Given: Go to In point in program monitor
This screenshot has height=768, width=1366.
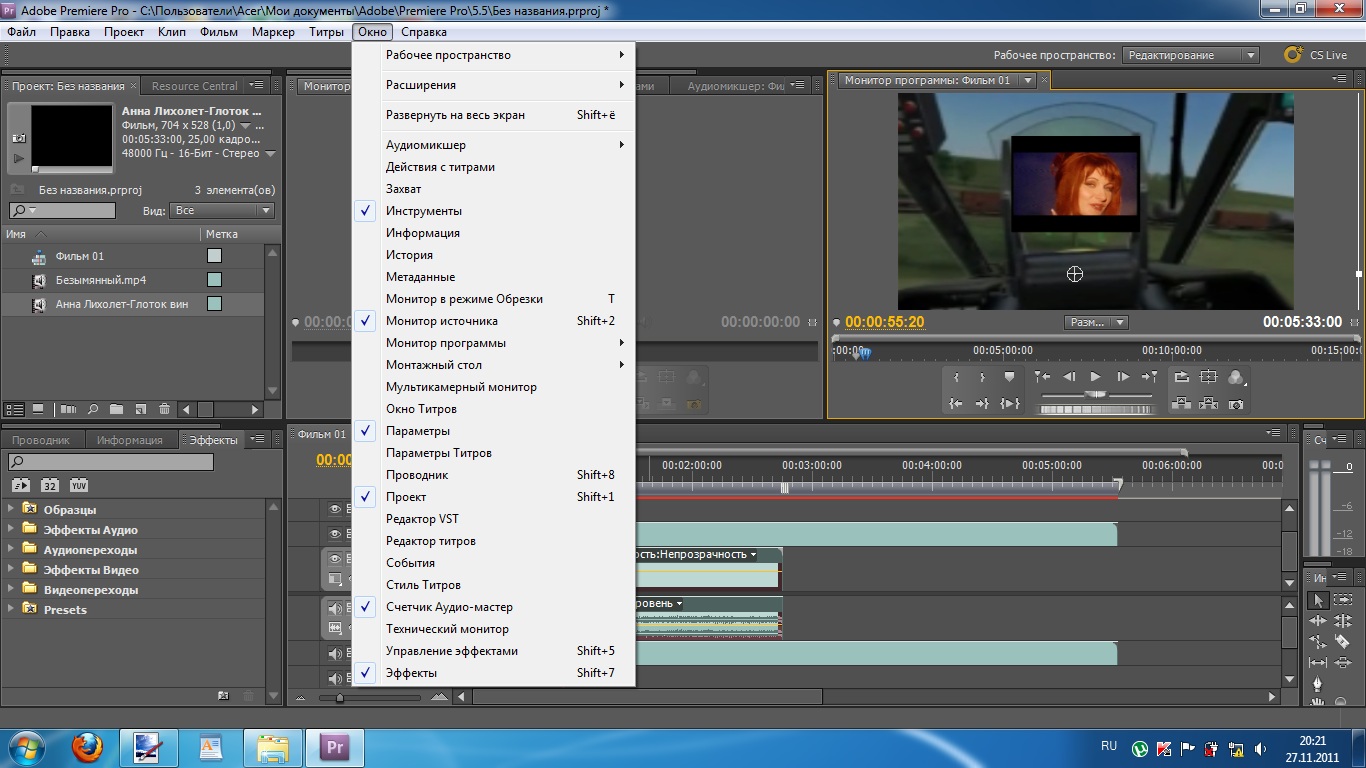Looking at the screenshot, I should coord(957,404).
